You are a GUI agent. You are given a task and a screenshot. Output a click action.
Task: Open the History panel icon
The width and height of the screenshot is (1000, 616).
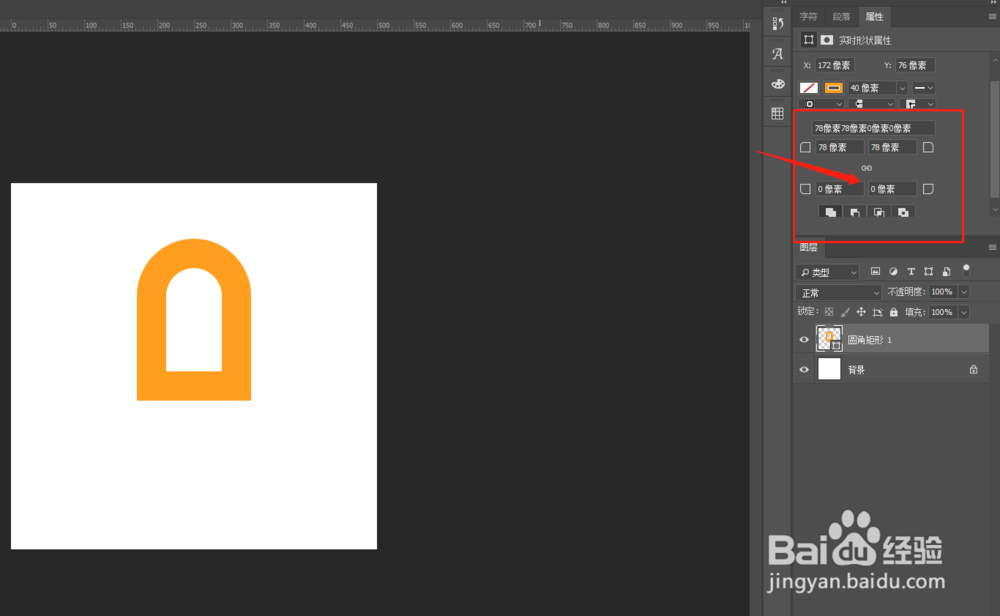[x=777, y=24]
